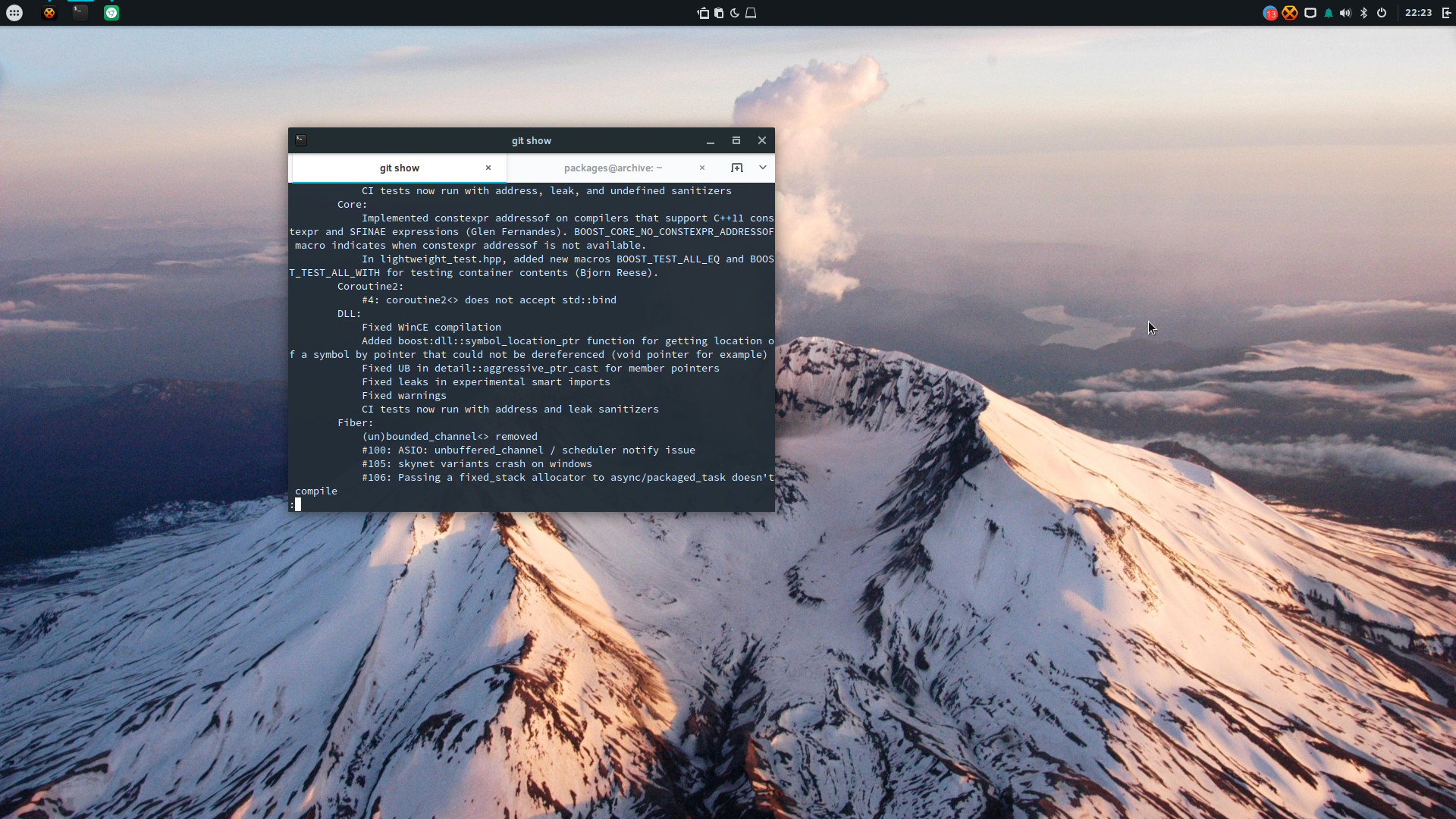The image size is (1456, 819).
Task: Click the 'Core:' heading line
Action: pyautogui.click(x=353, y=205)
